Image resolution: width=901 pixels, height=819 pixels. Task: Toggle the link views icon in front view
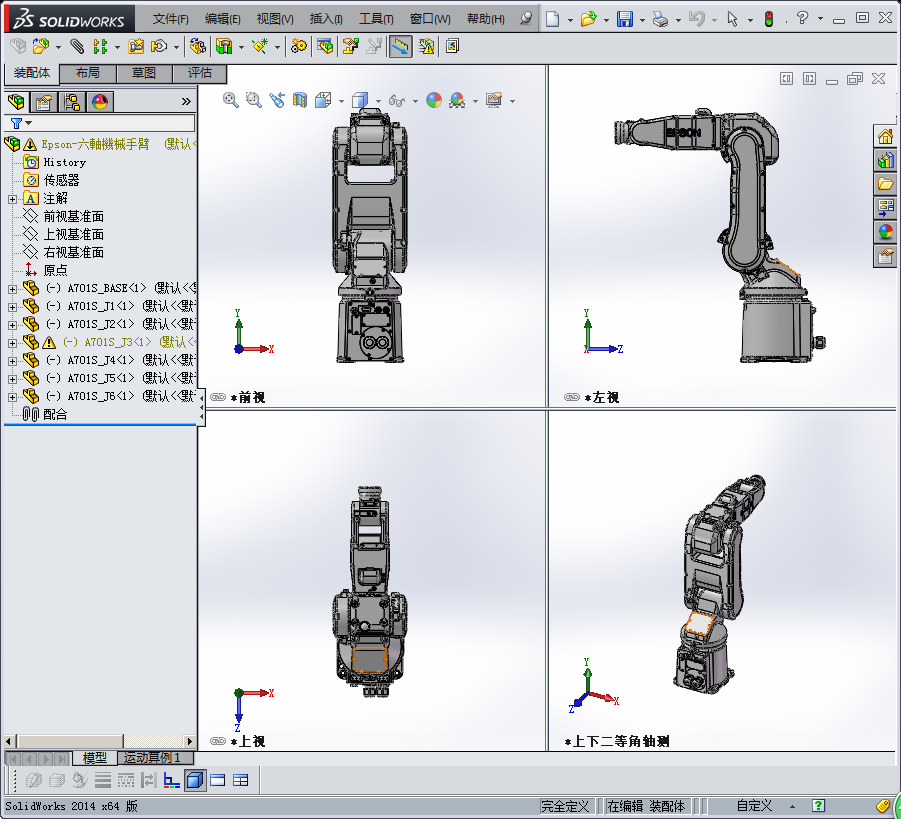218,397
